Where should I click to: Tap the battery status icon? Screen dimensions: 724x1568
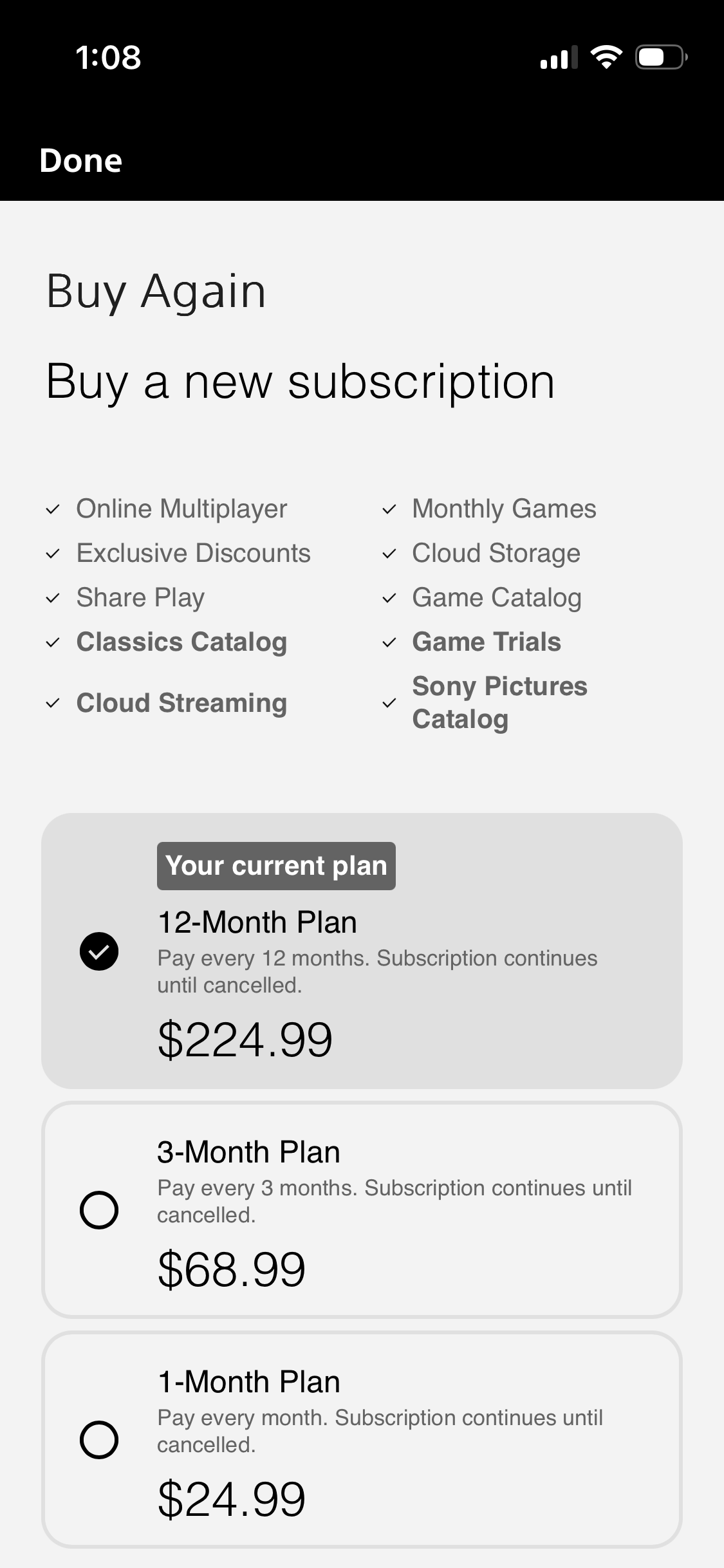click(661, 57)
